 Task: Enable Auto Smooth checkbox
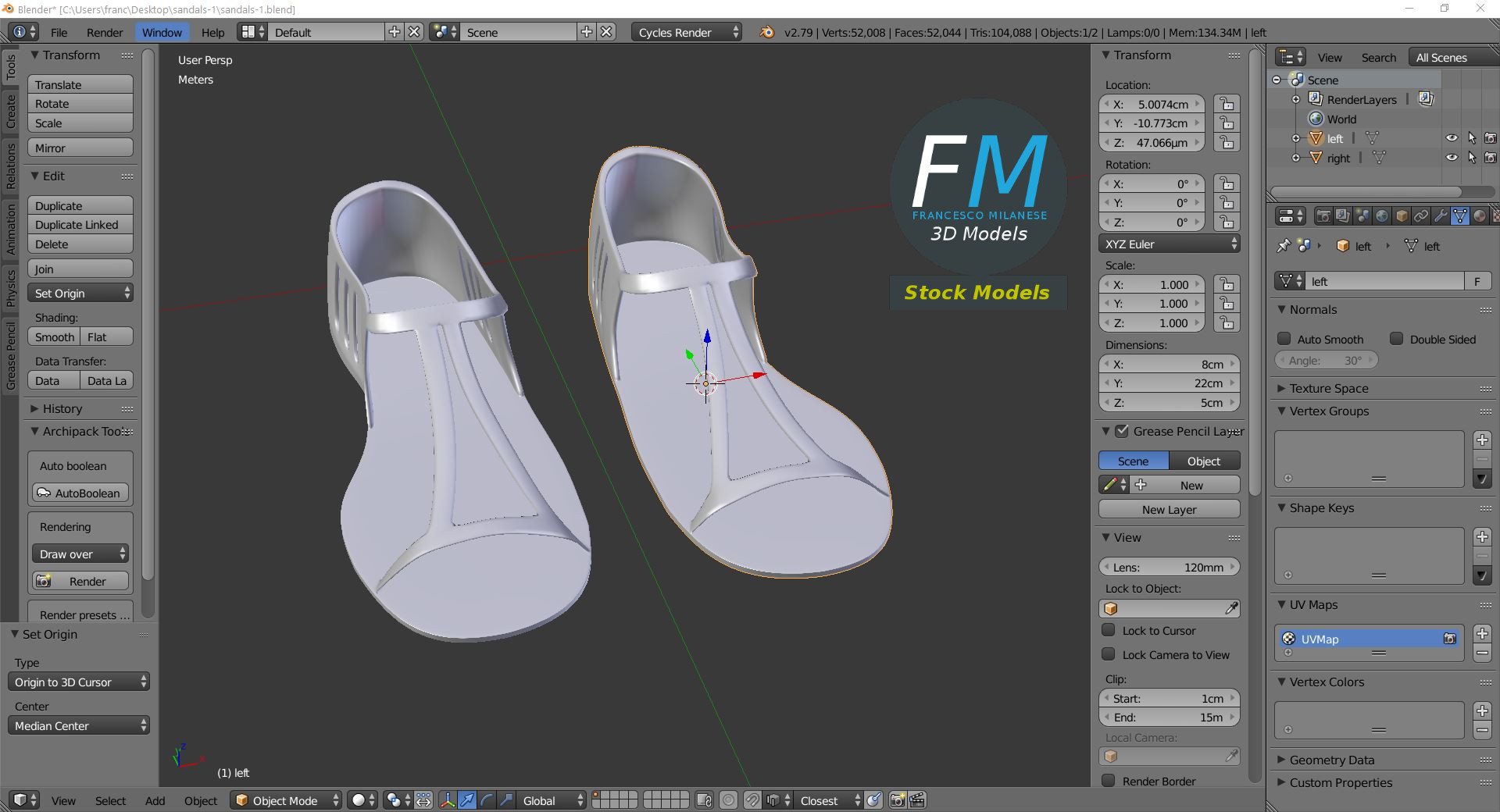click(x=1284, y=339)
